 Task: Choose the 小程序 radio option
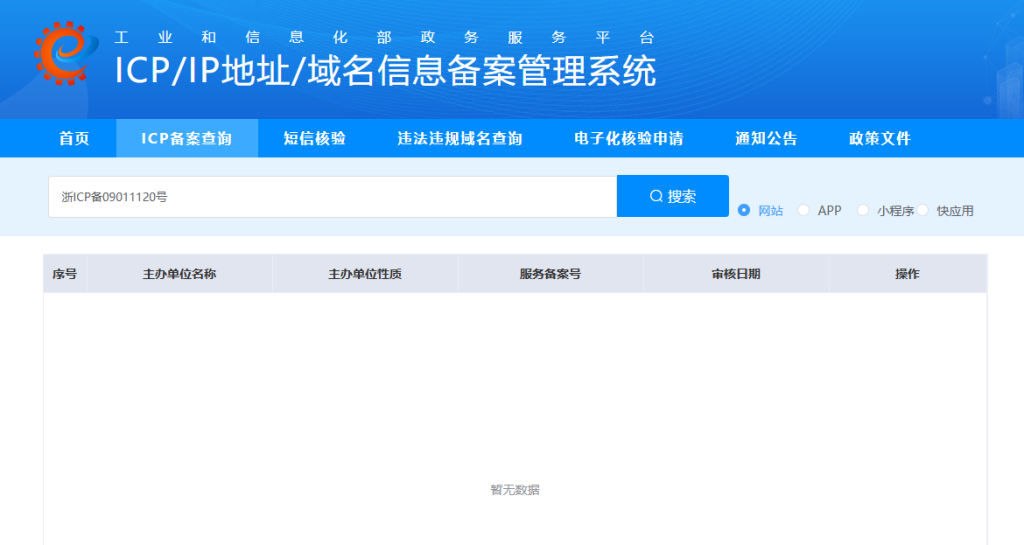pyautogui.click(x=864, y=210)
